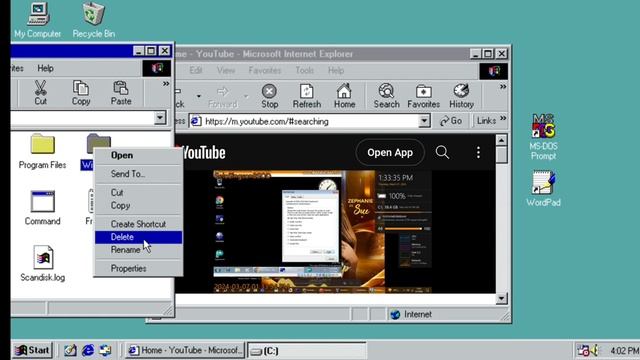Click Refresh in Internet Explorer toolbar
Image resolution: width=640 pixels, height=360 pixels.
click(307, 96)
